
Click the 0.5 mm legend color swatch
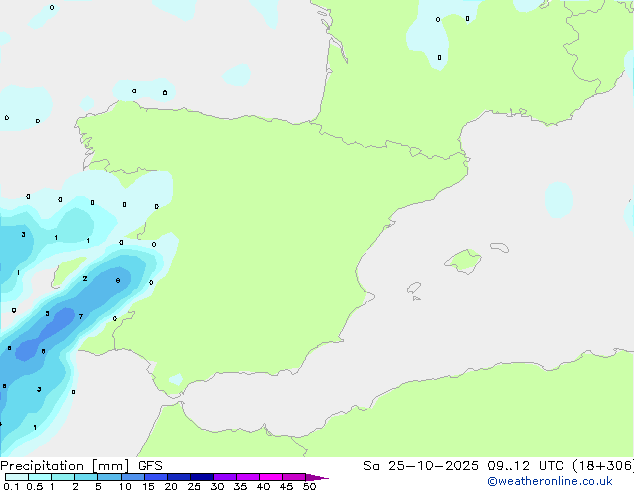[40, 477]
